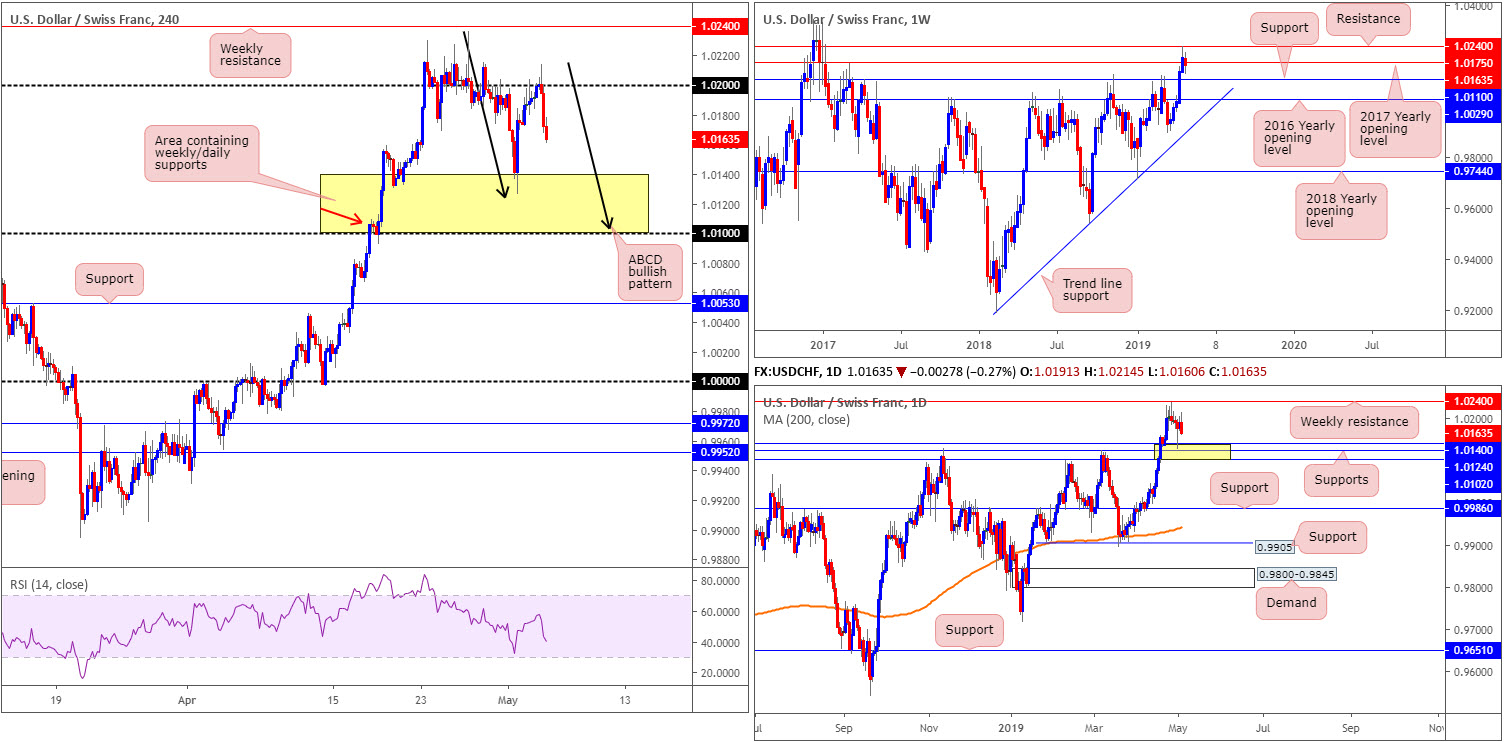Viewport: 1505px width, 742px height.
Task: Click the '1.01020' blue price label on the daily chart
Action: [x=1474, y=483]
